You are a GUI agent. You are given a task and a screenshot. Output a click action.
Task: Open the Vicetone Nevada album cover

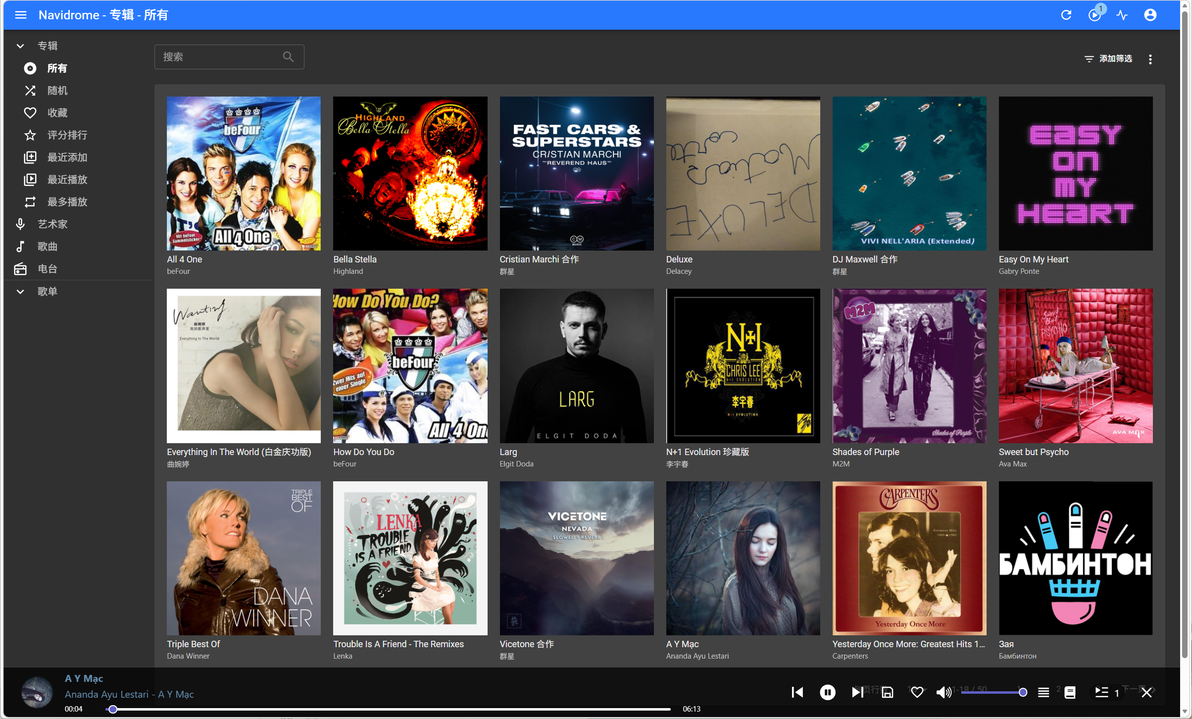pos(576,558)
